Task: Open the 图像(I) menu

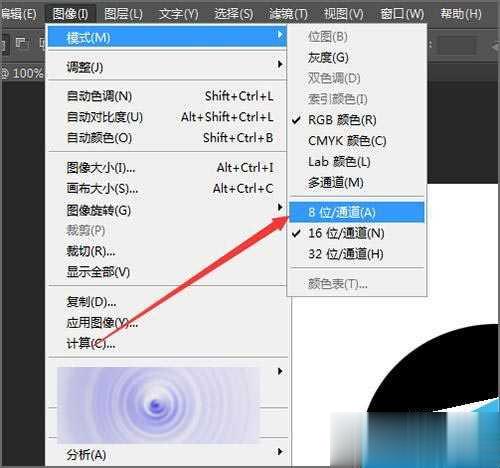Action: [71, 14]
